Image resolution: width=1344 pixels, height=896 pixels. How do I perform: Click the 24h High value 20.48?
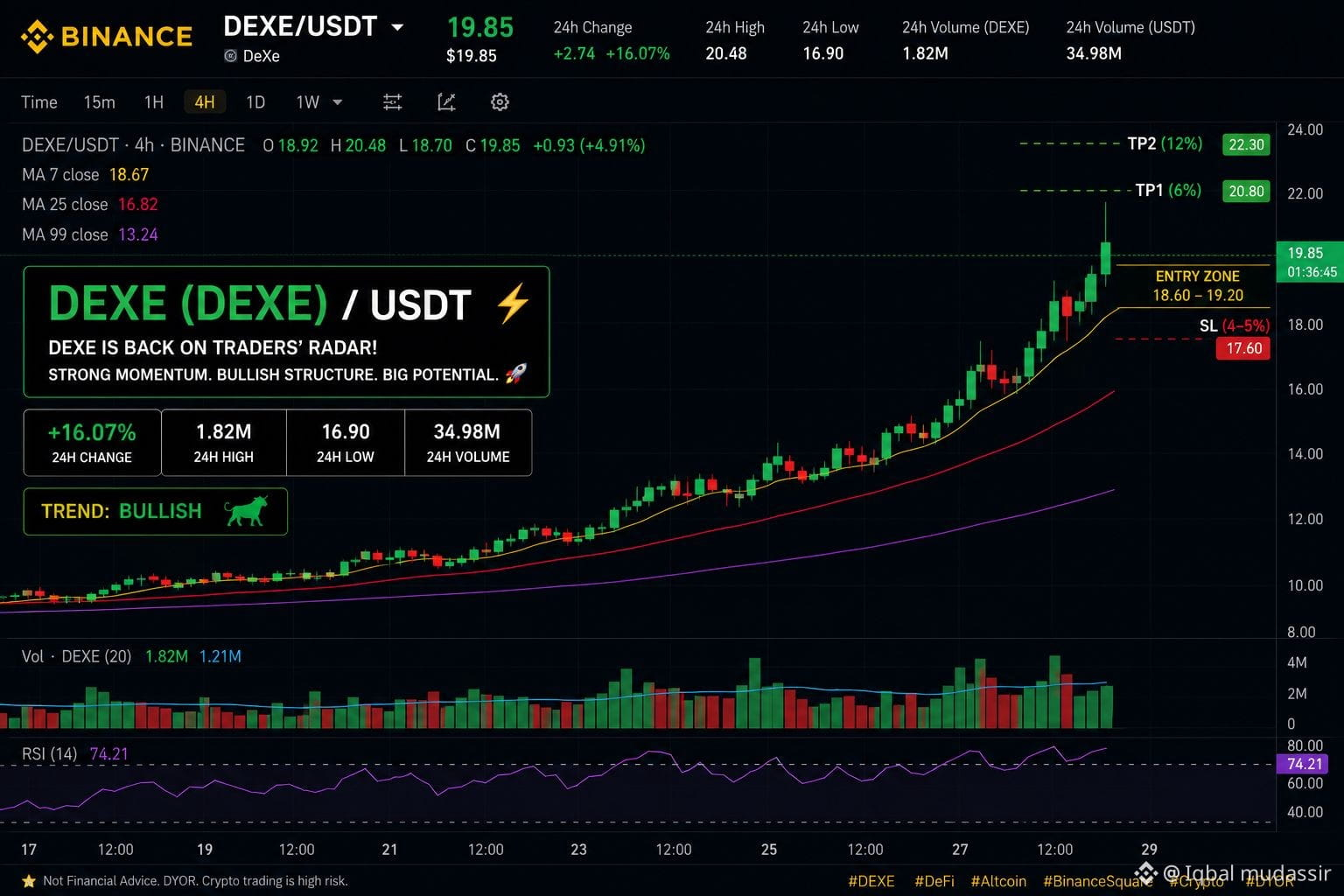point(726,53)
